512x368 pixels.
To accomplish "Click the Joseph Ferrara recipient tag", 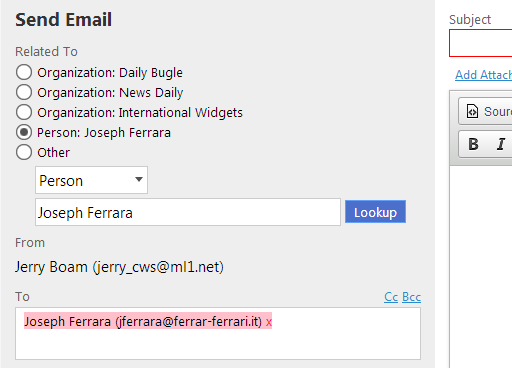I will (x=143, y=322).
